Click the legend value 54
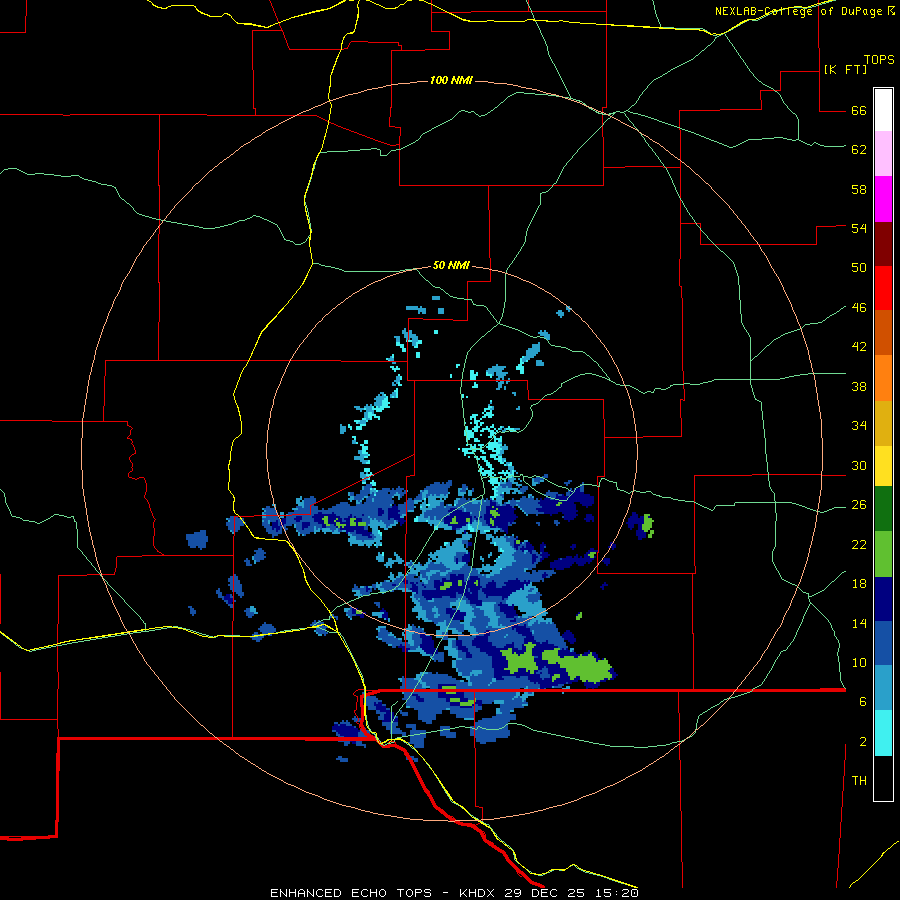The width and height of the screenshot is (900, 900). click(859, 228)
